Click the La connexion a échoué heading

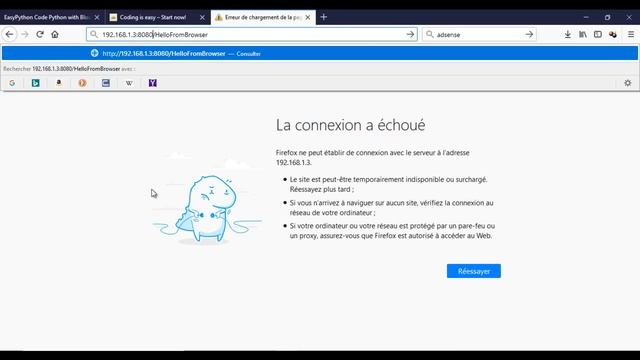click(350, 125)
